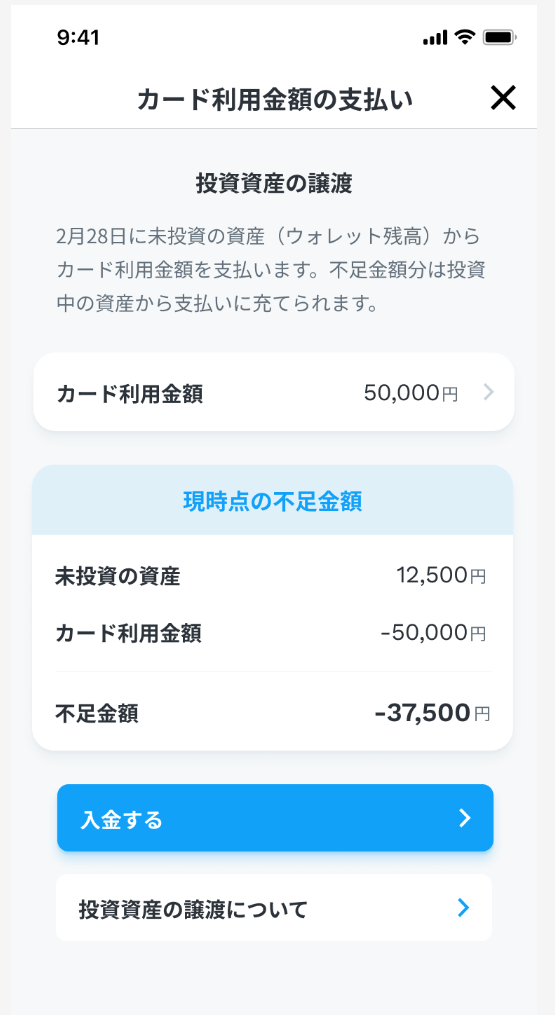Tap the -50,000円 card usage amount
The width and height of the screenshot is (555, 1015).
click(433, 632)
